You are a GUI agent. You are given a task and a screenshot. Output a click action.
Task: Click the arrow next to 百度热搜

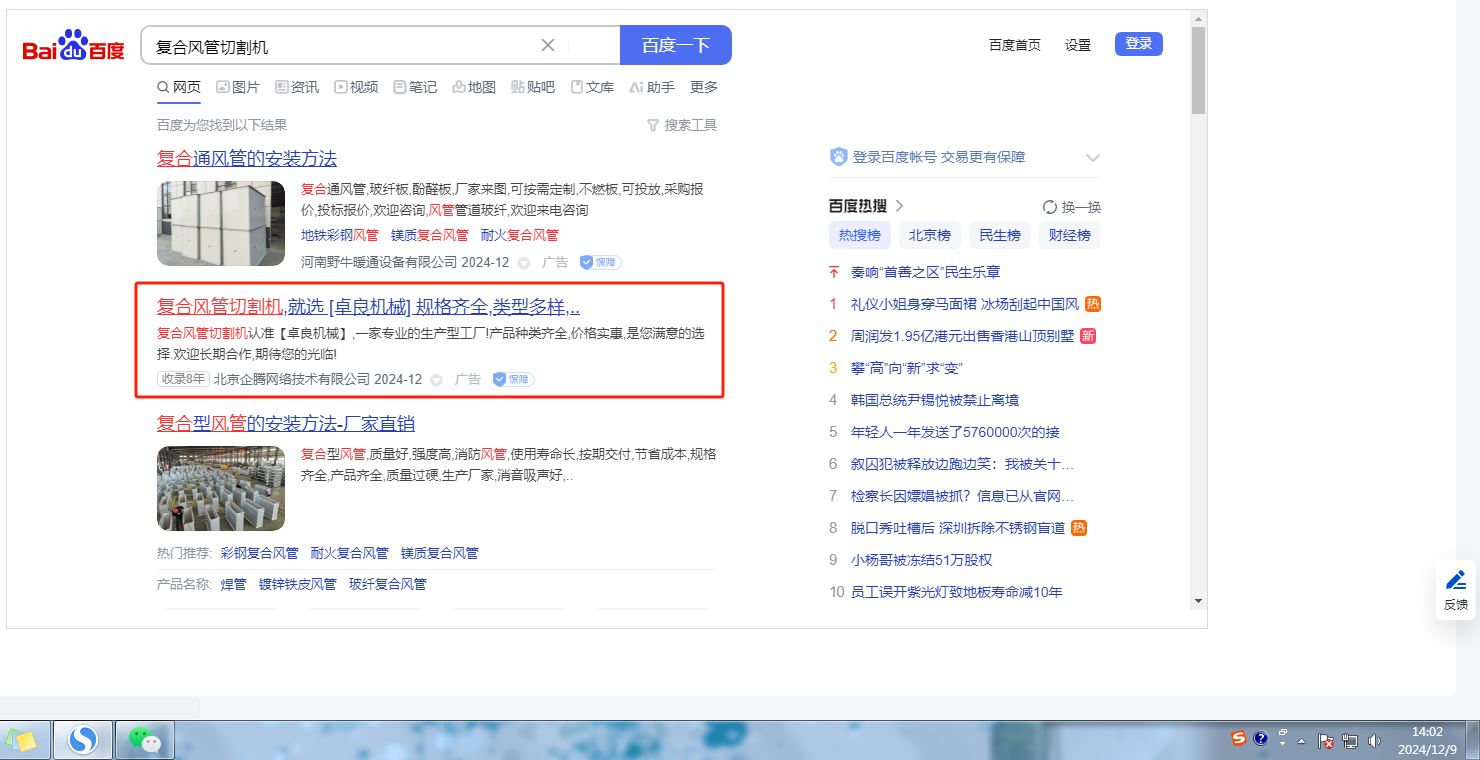click(x=899, y=206)
